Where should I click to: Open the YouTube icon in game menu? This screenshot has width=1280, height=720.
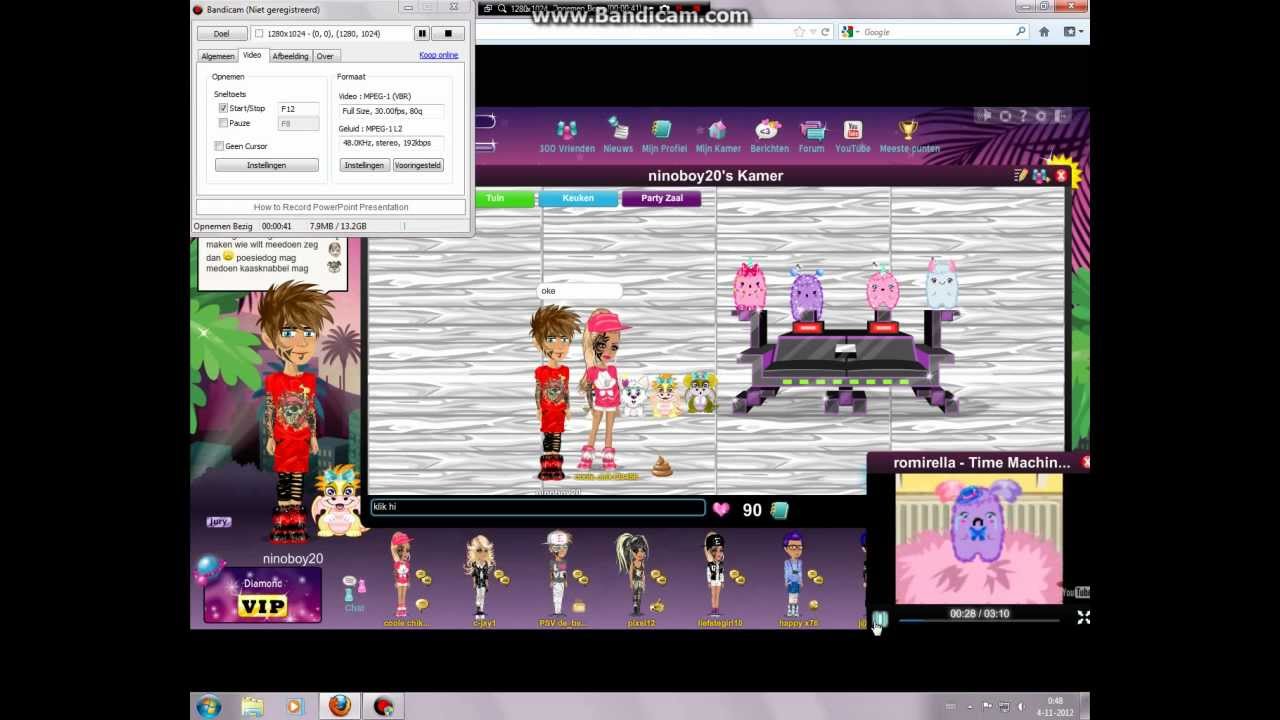(853, 131)
